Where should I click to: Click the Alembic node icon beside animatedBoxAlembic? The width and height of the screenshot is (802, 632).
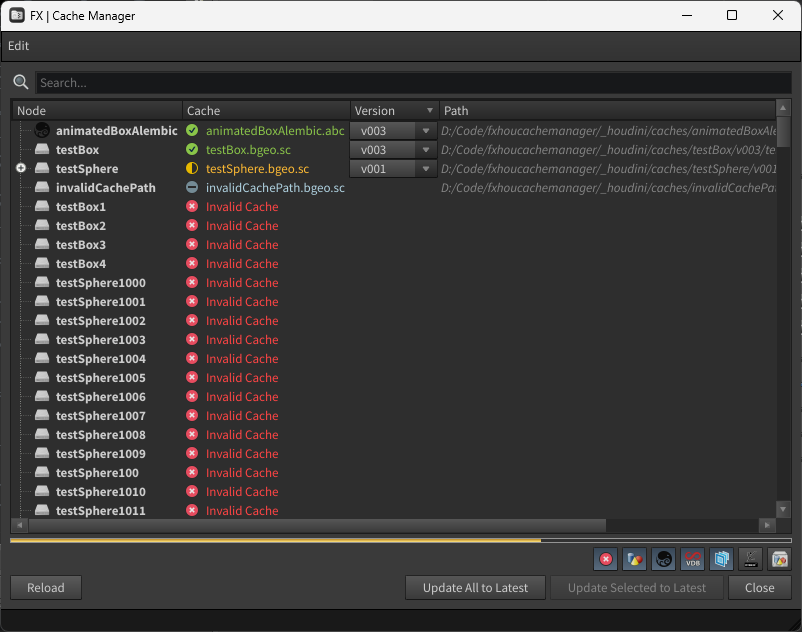(42, 131)
